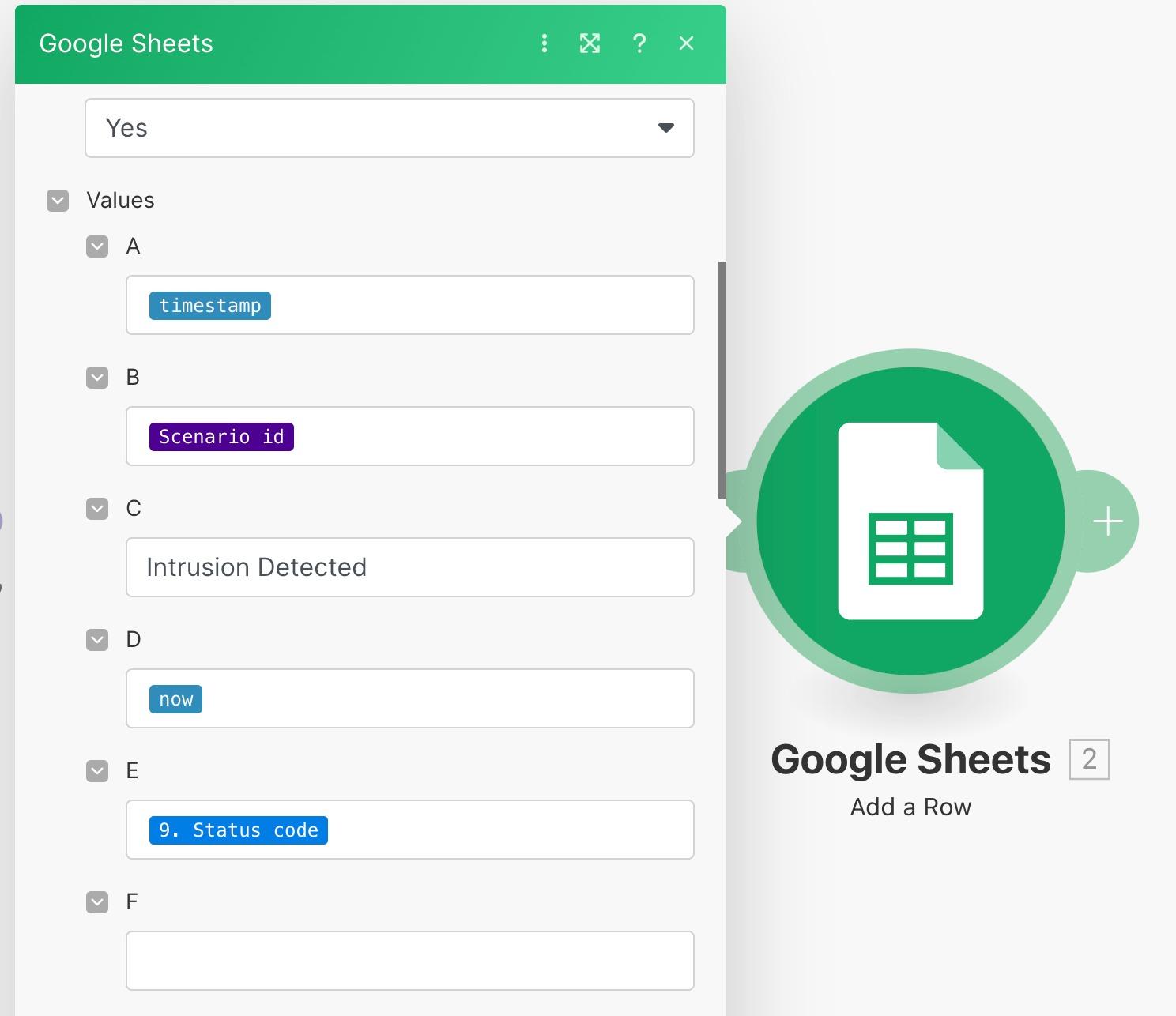Toggle the map switch for column F

97,902
